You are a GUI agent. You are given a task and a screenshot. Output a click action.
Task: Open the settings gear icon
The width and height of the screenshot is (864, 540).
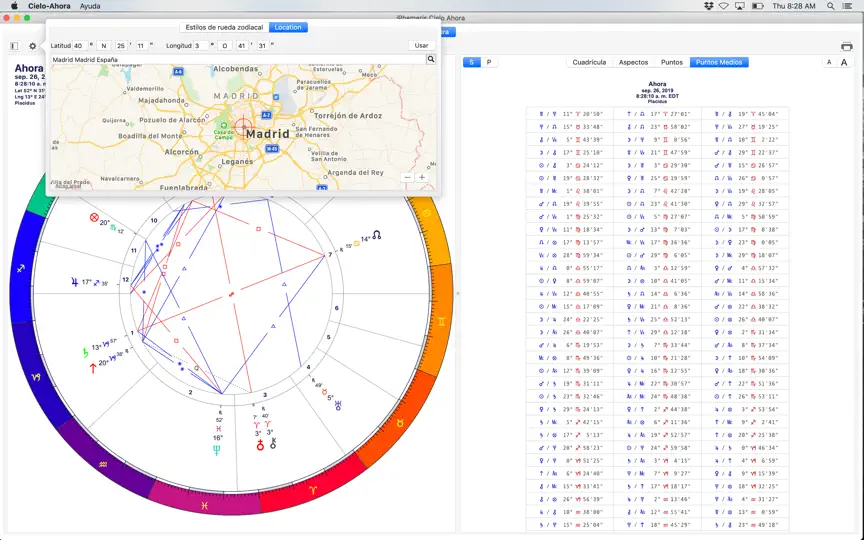coord(33,46)
